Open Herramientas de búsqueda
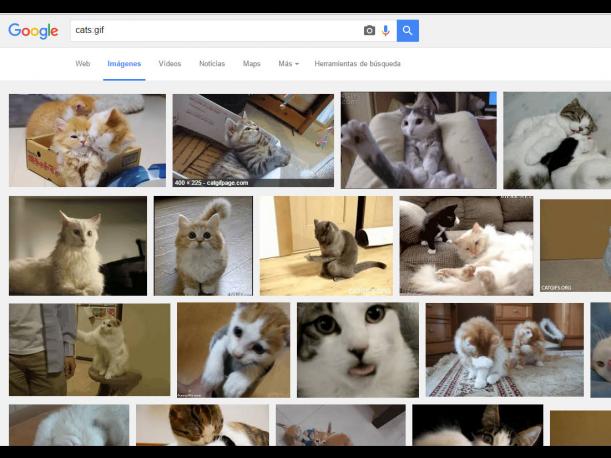 [x=357, y=64]
